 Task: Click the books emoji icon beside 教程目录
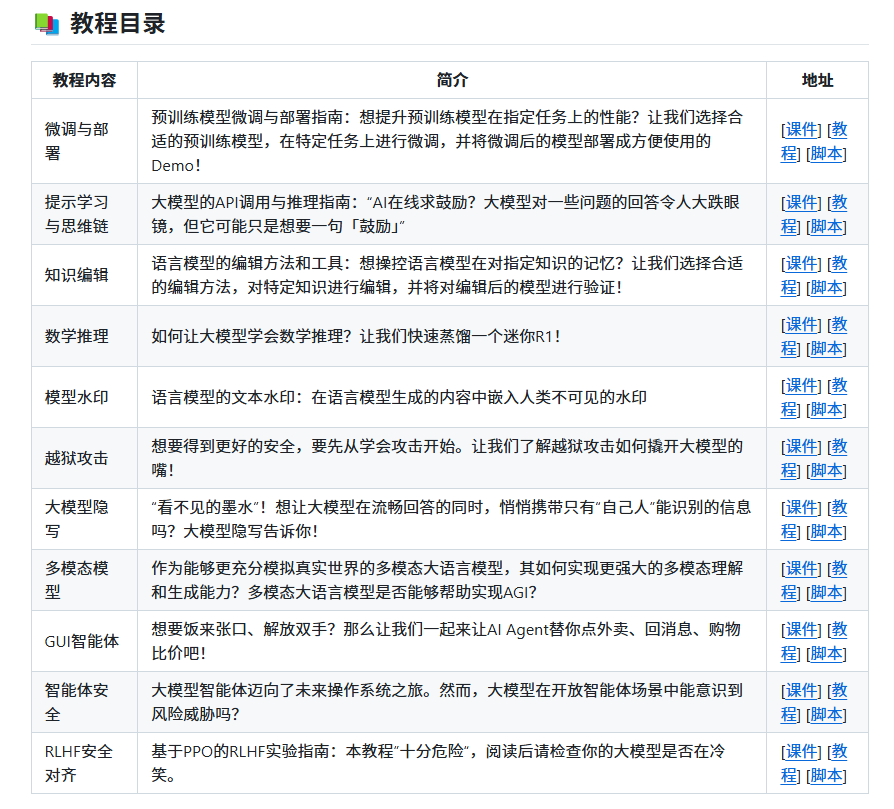click(46, 23)
